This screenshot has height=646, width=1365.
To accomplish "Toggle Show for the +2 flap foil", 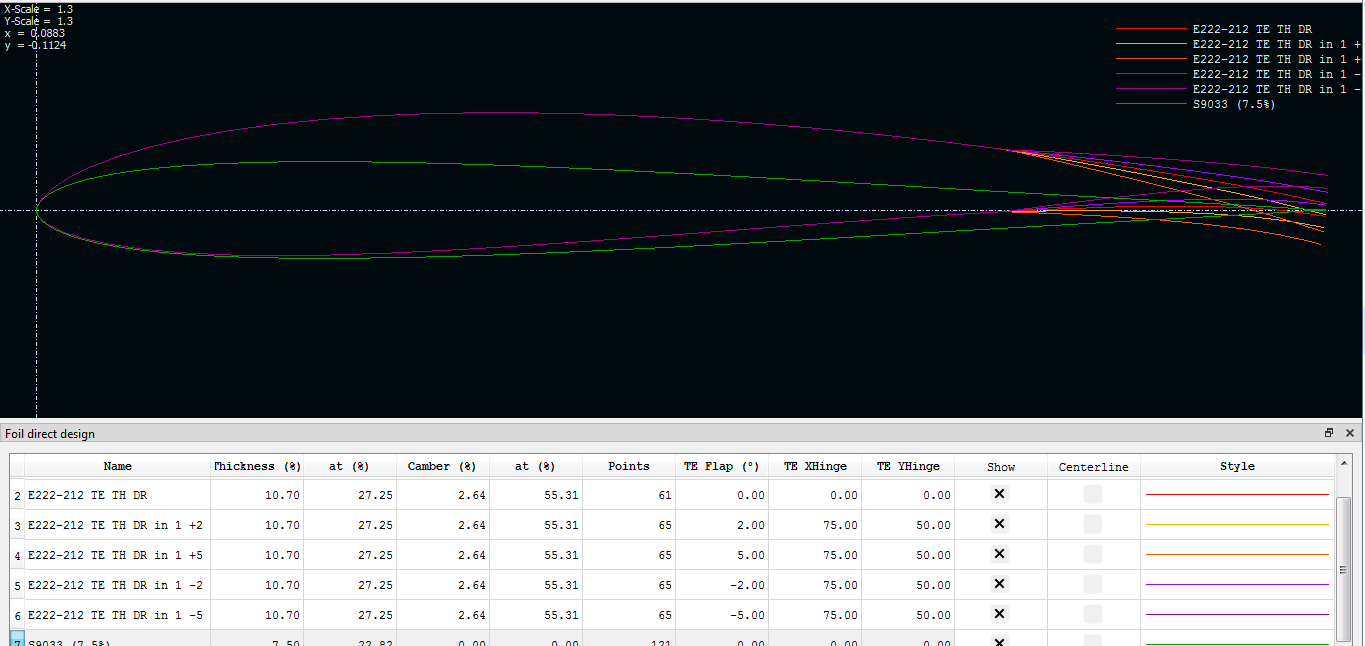I will [x=999, y=524].
